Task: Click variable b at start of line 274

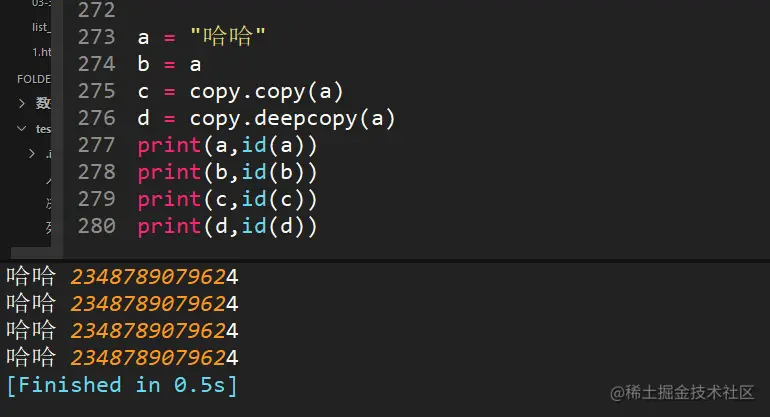Action: click(x=143, y=64)
